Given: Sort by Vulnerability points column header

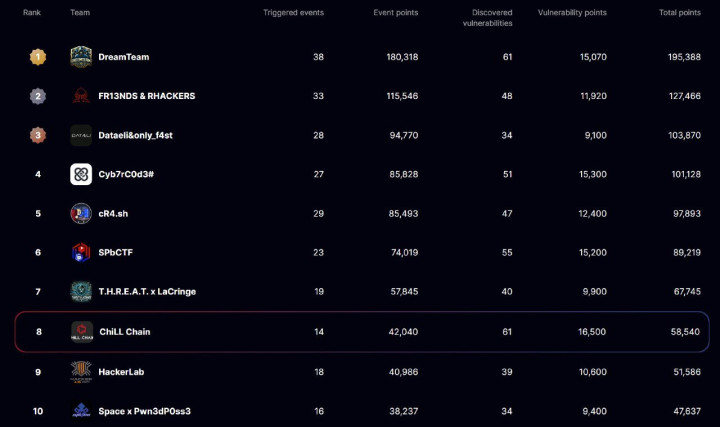Looking at the screenshot, I should coord(572,13).
